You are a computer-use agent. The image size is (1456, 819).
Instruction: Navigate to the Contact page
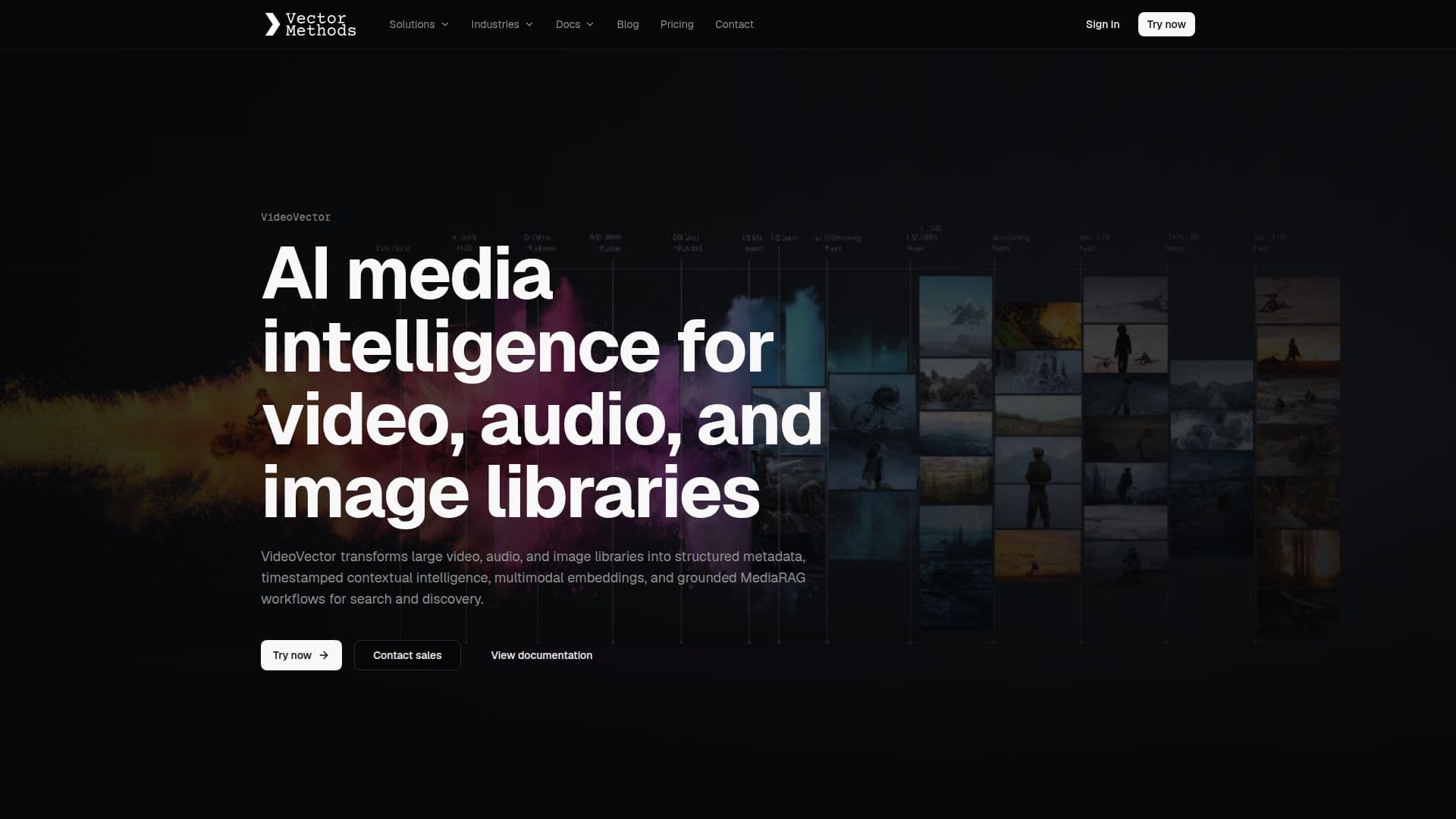734,24
